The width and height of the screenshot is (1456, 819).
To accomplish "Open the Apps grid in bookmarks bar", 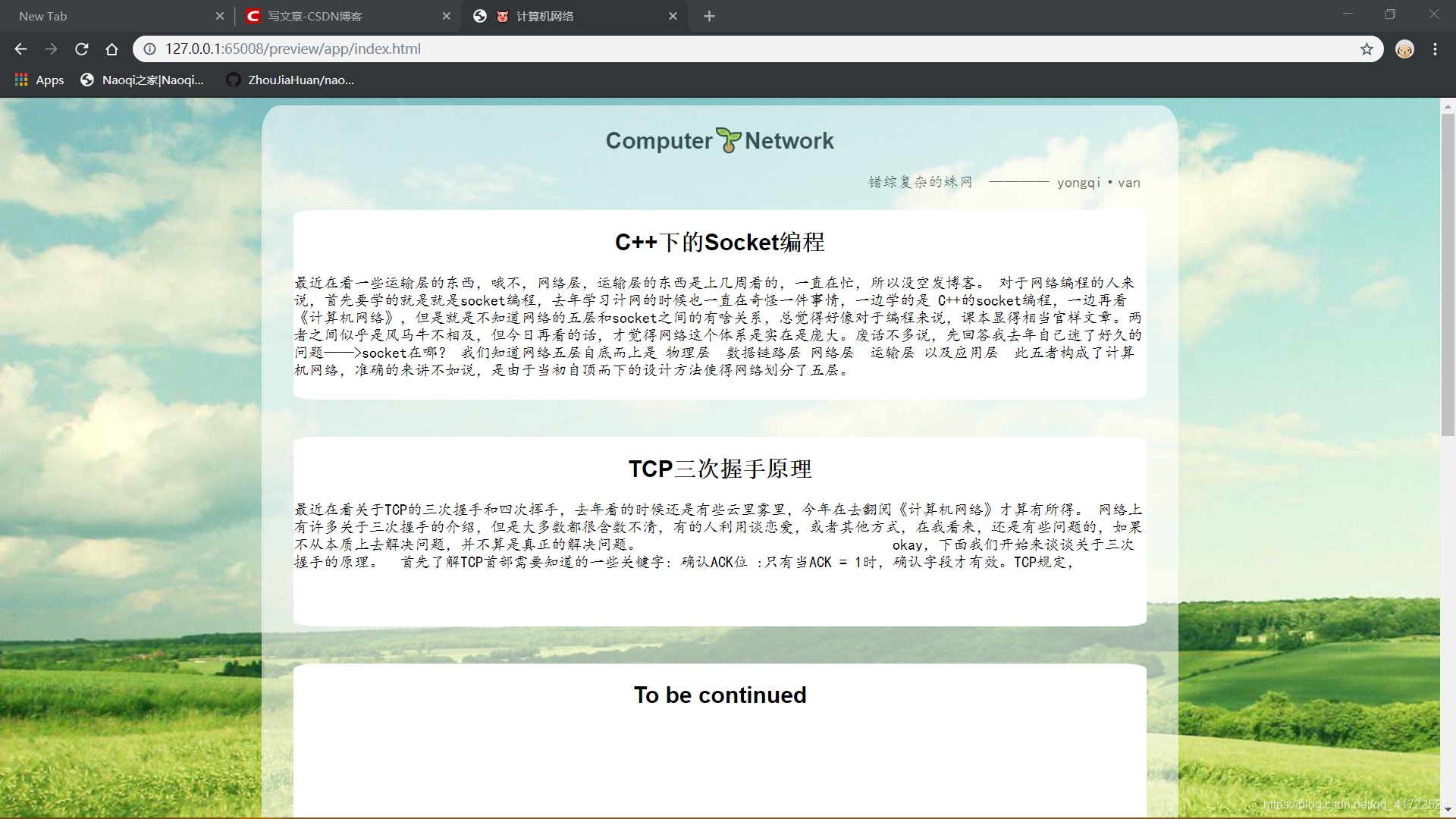I will tap(39, 80).
